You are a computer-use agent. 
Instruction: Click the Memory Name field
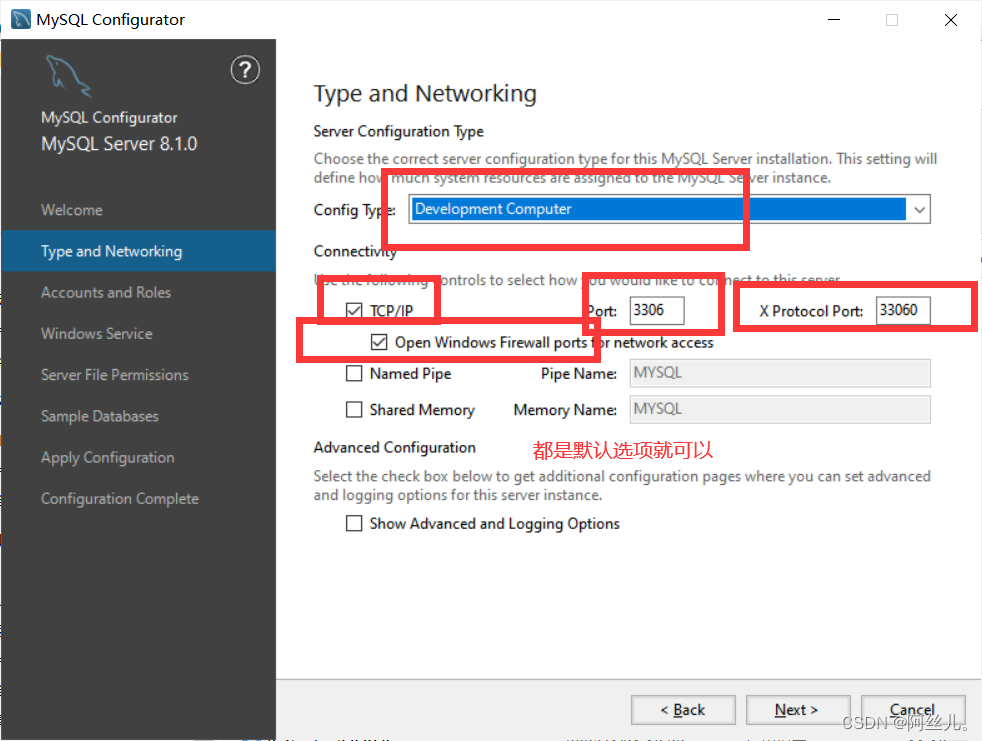(780, 409)
